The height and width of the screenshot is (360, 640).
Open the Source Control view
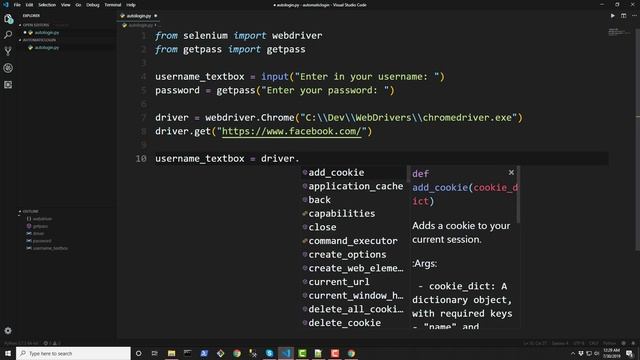click(x=8, y=51)
